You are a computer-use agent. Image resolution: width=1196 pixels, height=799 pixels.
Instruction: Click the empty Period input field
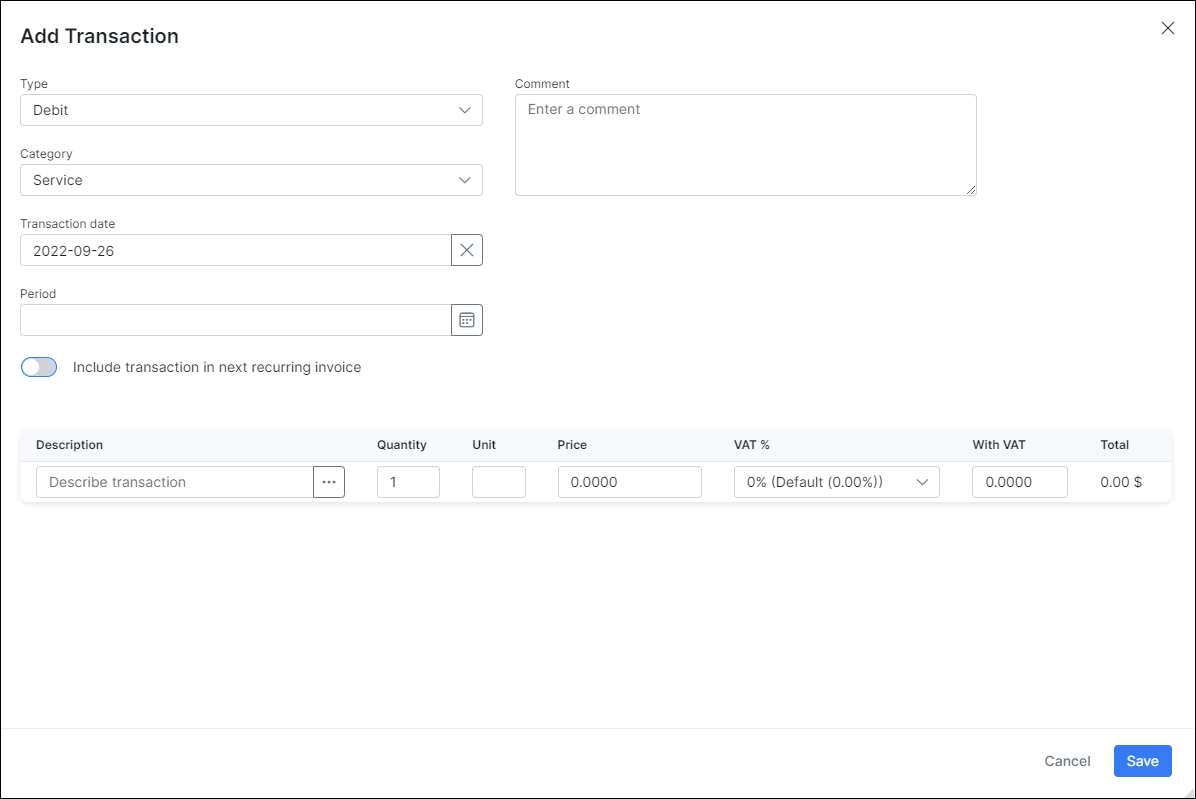pyautogui.click(x=235, y=319)
